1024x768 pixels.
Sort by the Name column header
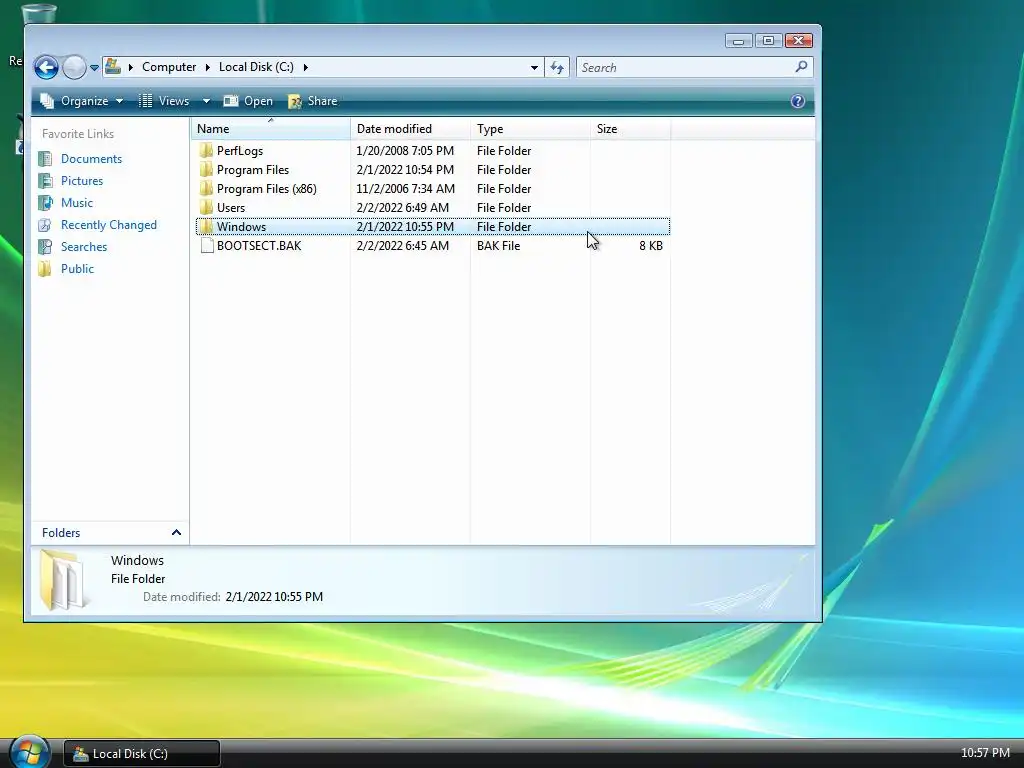click(x=271, y=129)
